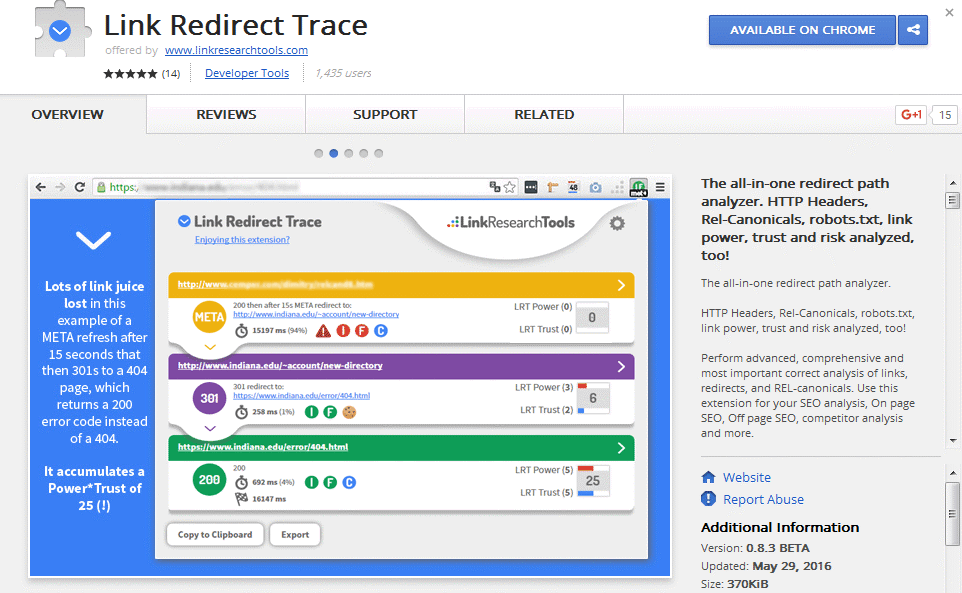Select the second carousel dot
Image resolution: width=962 pixels, height=593 pixels.
[334, 154]
